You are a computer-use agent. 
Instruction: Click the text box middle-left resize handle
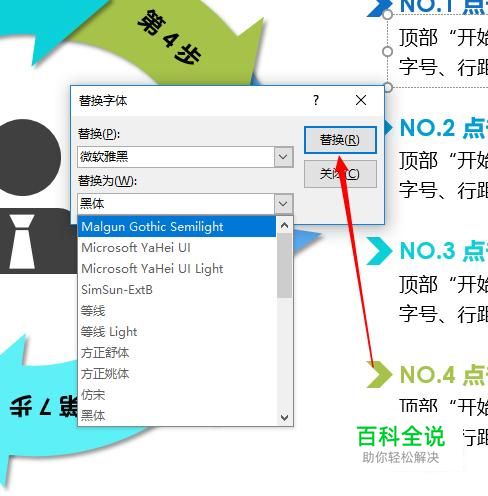pyautogui.click(x=387, y=51)
